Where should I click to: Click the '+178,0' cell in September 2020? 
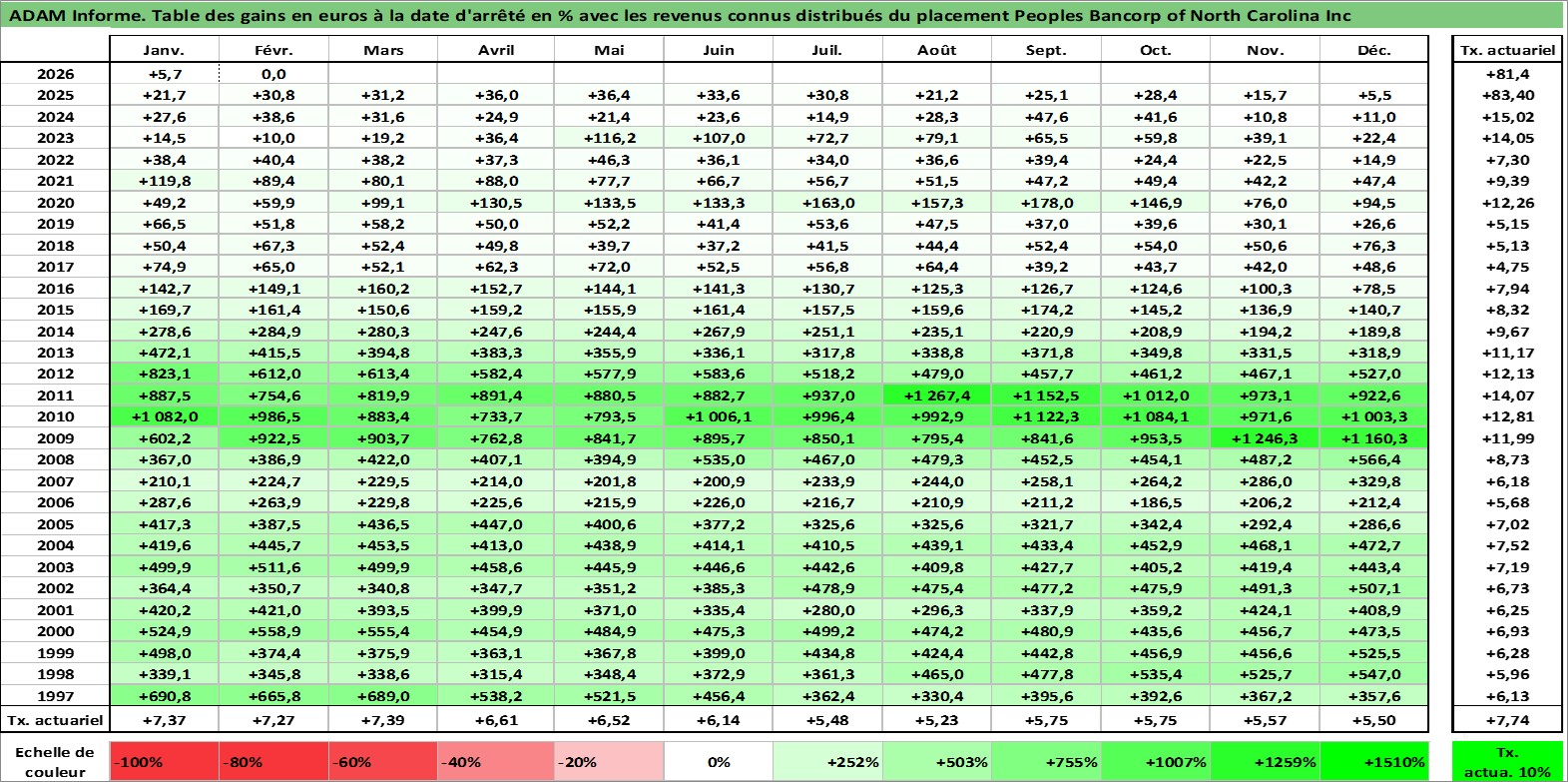pos(1046,203)
